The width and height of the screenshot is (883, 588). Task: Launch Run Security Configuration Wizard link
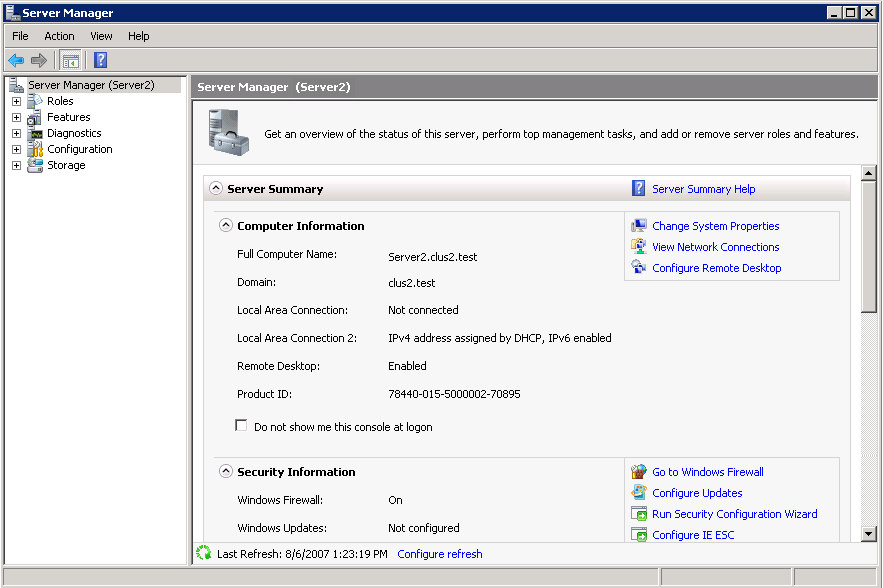(735, 514)
